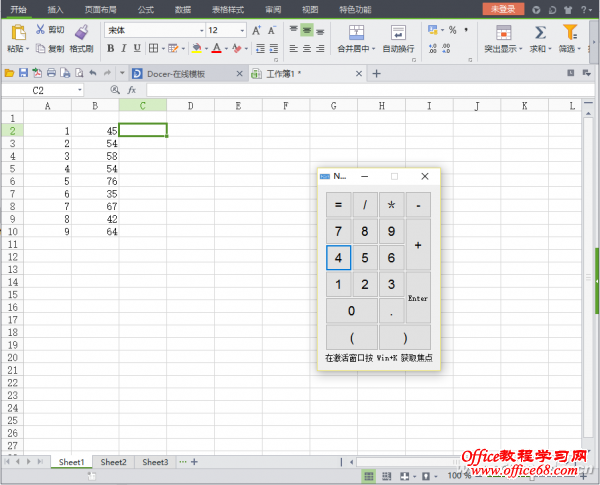Open the Insert (插入) ribbon tab
The image size is (600, 485).
point(55,8)
